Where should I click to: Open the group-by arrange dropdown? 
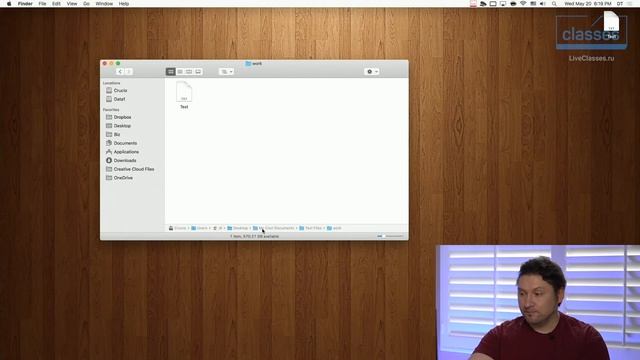pyautogui.click(x=227, y=71)
